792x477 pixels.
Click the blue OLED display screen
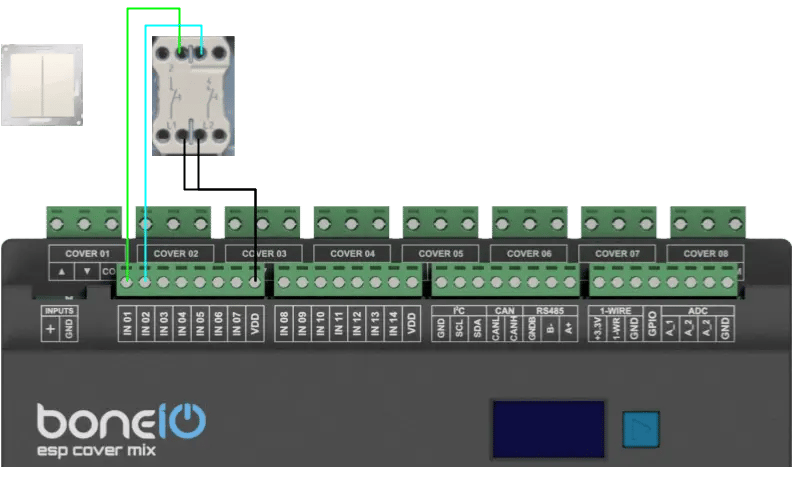coord(547,430)
